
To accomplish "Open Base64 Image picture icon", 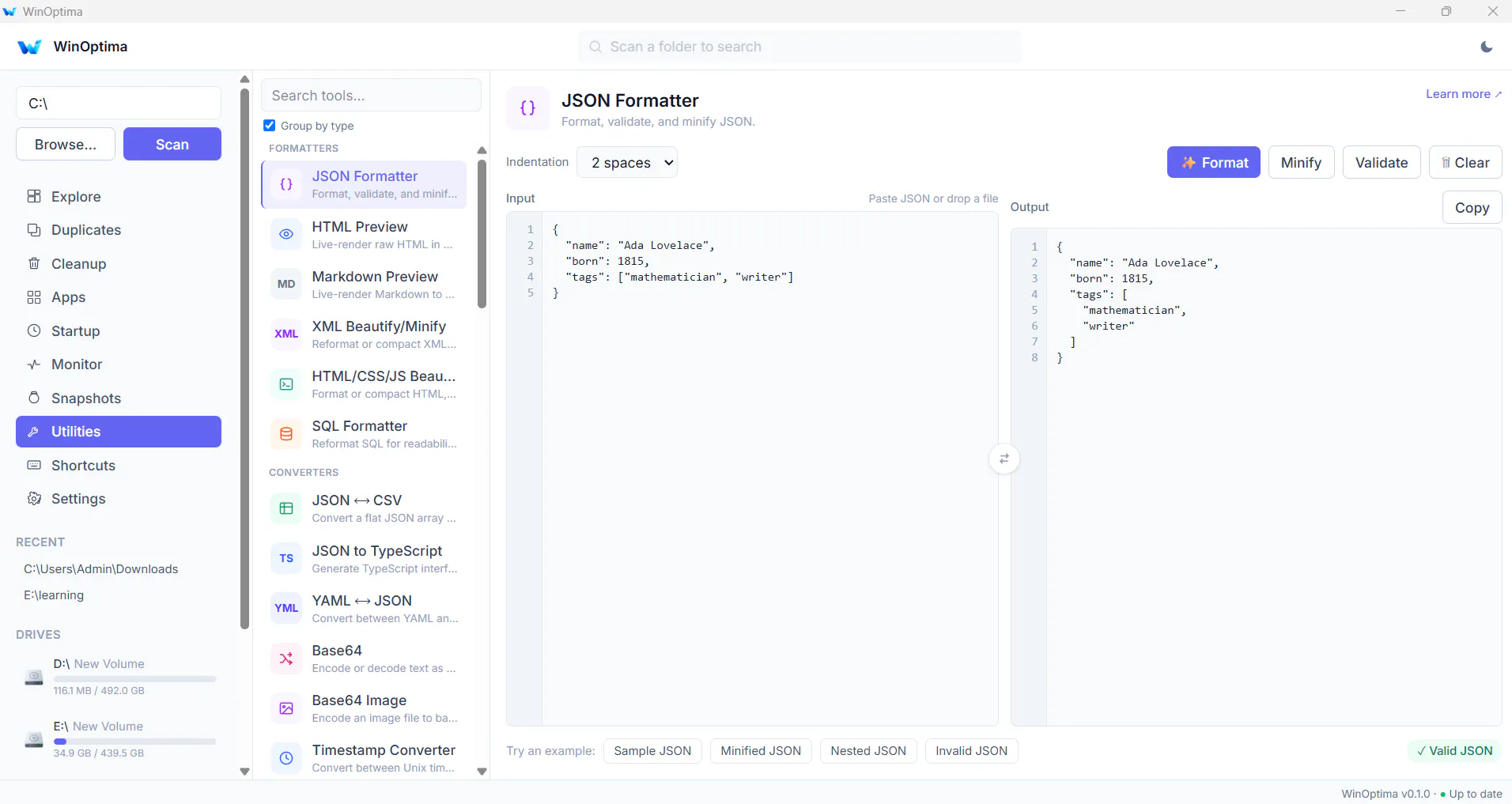I will tap(286, 708).
